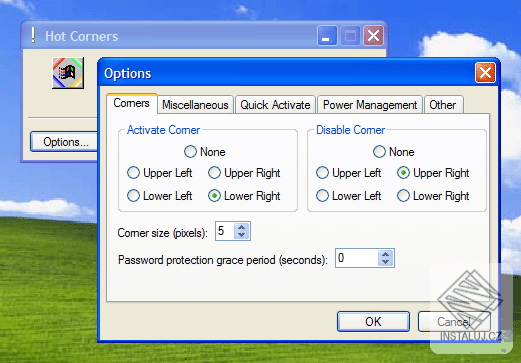Confirm settings with the OK button
Image resolution: width=521 pixels, height=363 pixels.
click(373, 322)
